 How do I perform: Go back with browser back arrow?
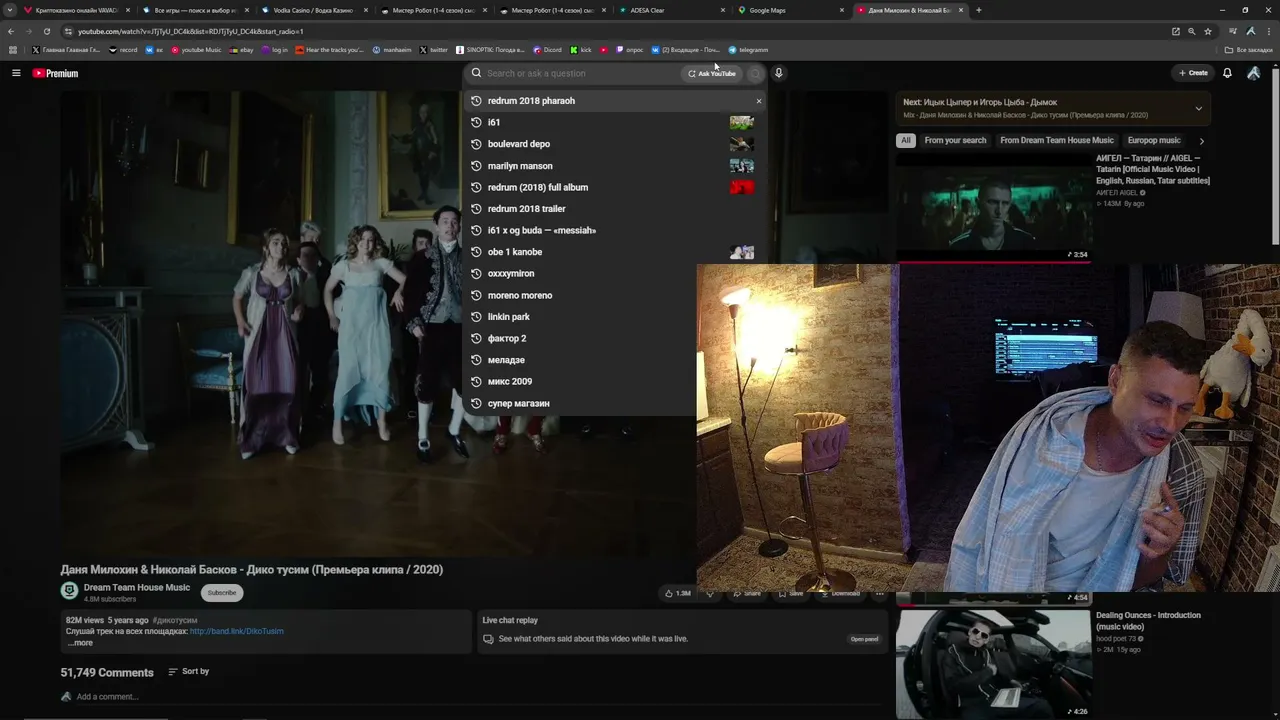[x=11, y=31]
